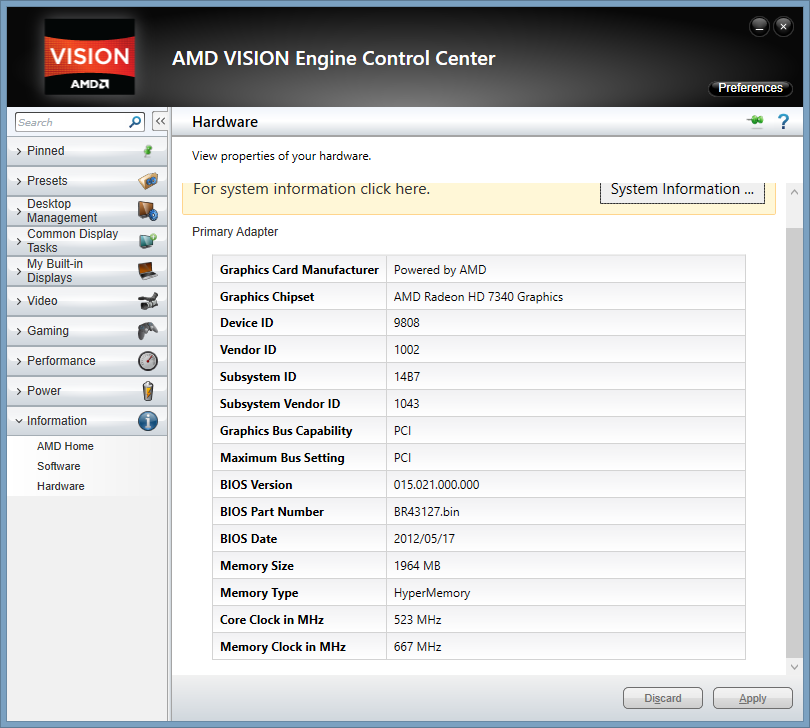
Task: Click the Device ID value 9808
Action: pos(407,323)
